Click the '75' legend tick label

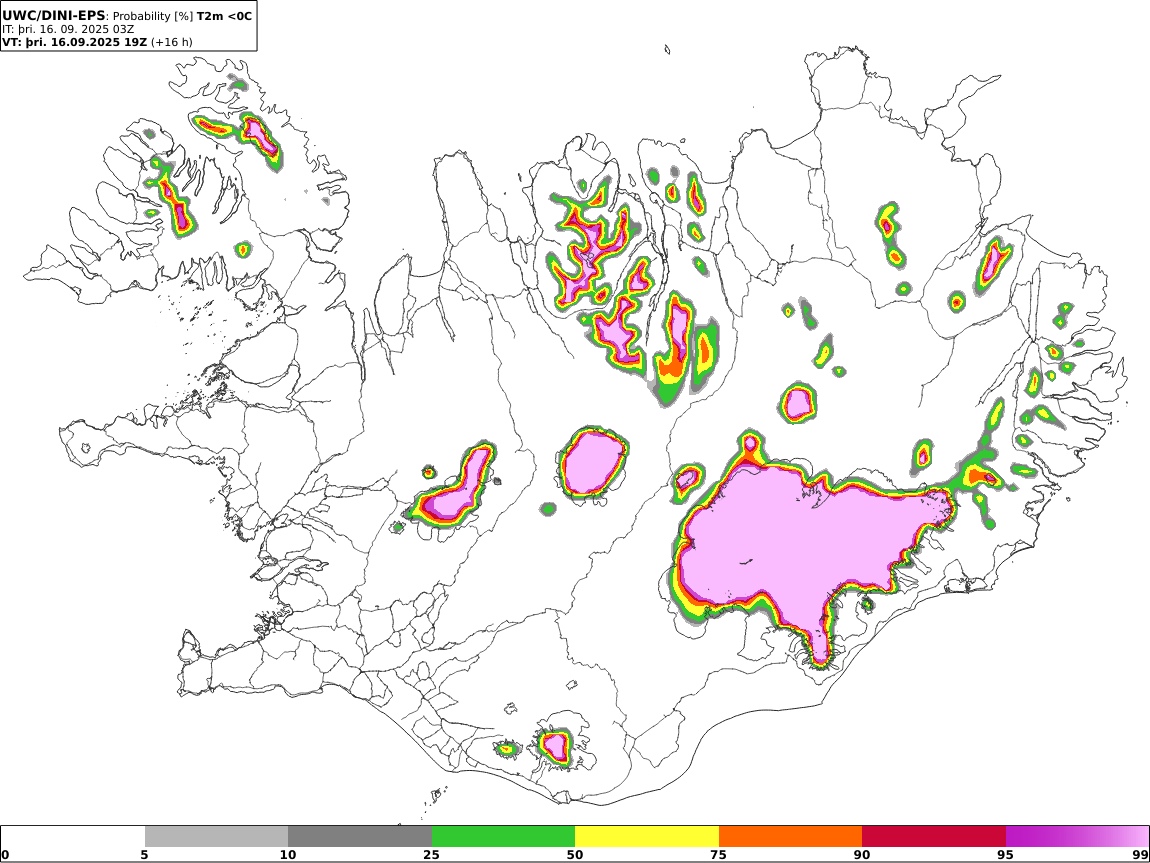(719, 855)
